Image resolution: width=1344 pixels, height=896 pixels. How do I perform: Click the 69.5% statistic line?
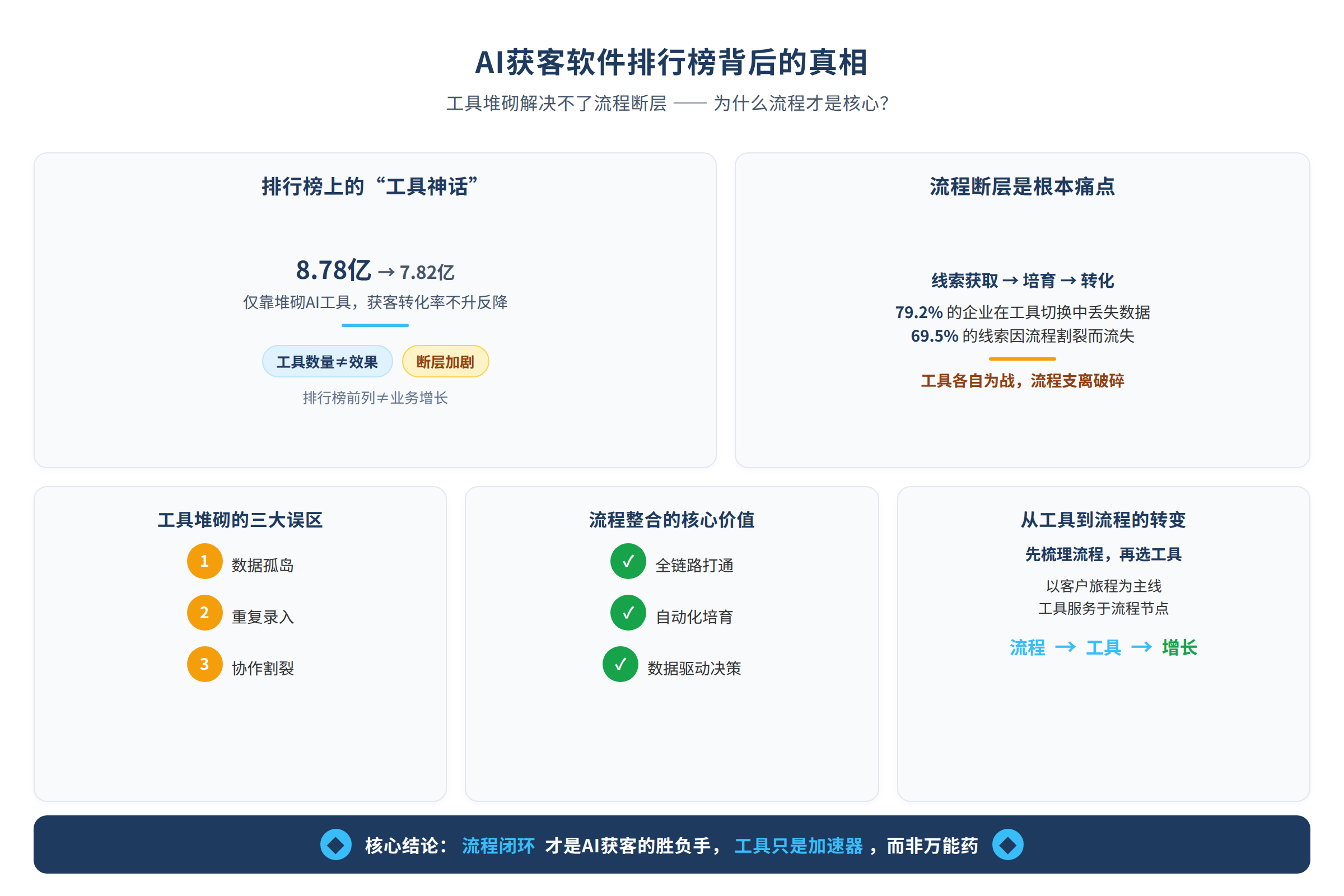[x=1023, y=335]
